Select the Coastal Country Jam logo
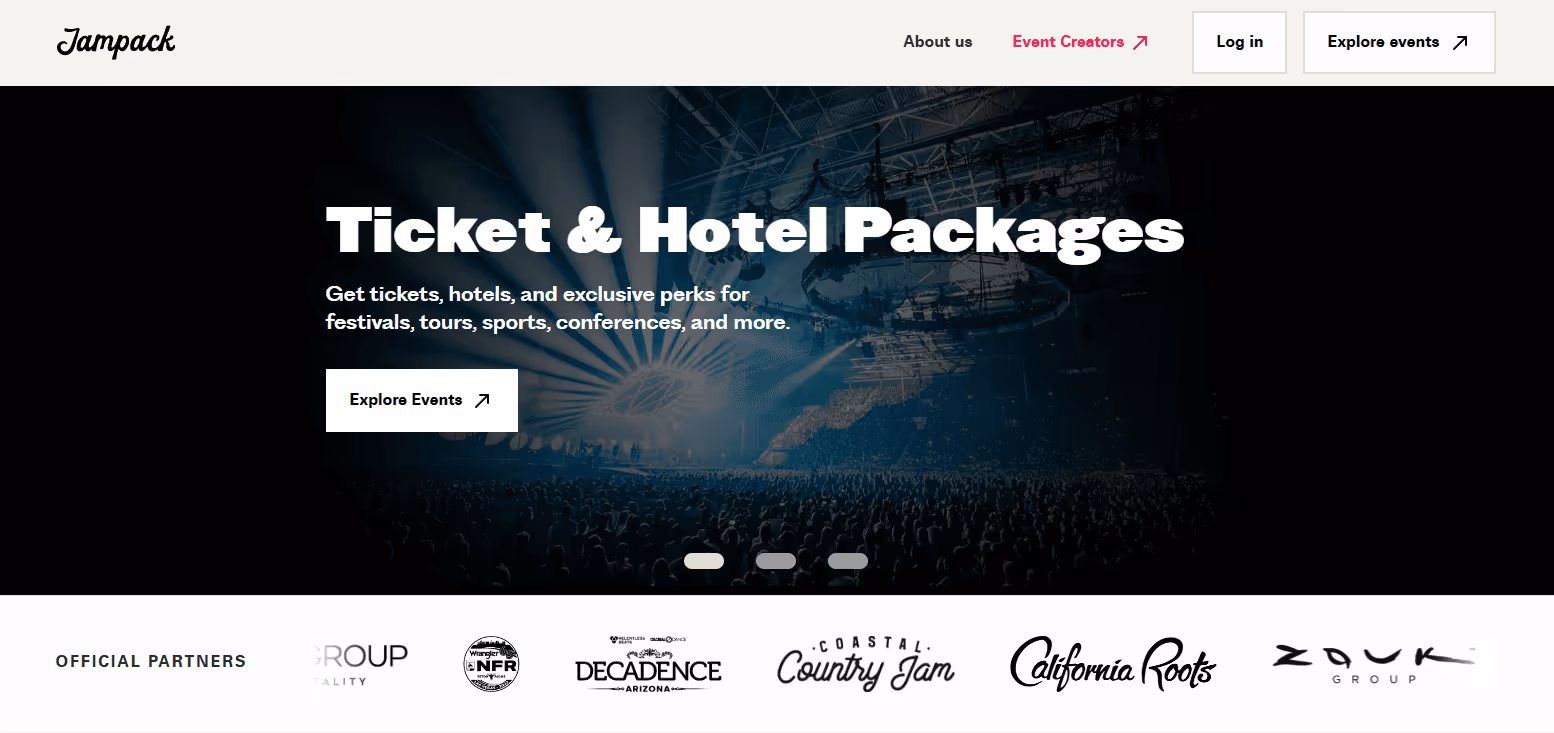The width and height of the screenshot is (1554, 733). click(x=866, y=663)
